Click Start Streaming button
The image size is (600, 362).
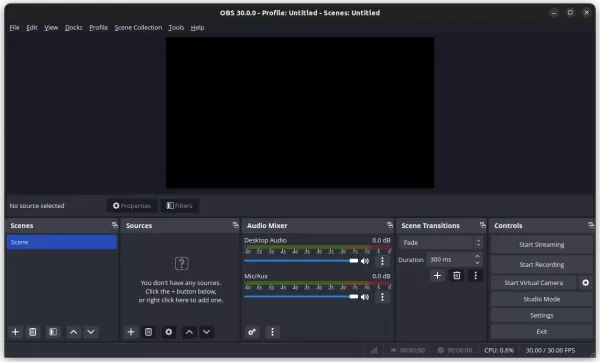pos(541,245)
